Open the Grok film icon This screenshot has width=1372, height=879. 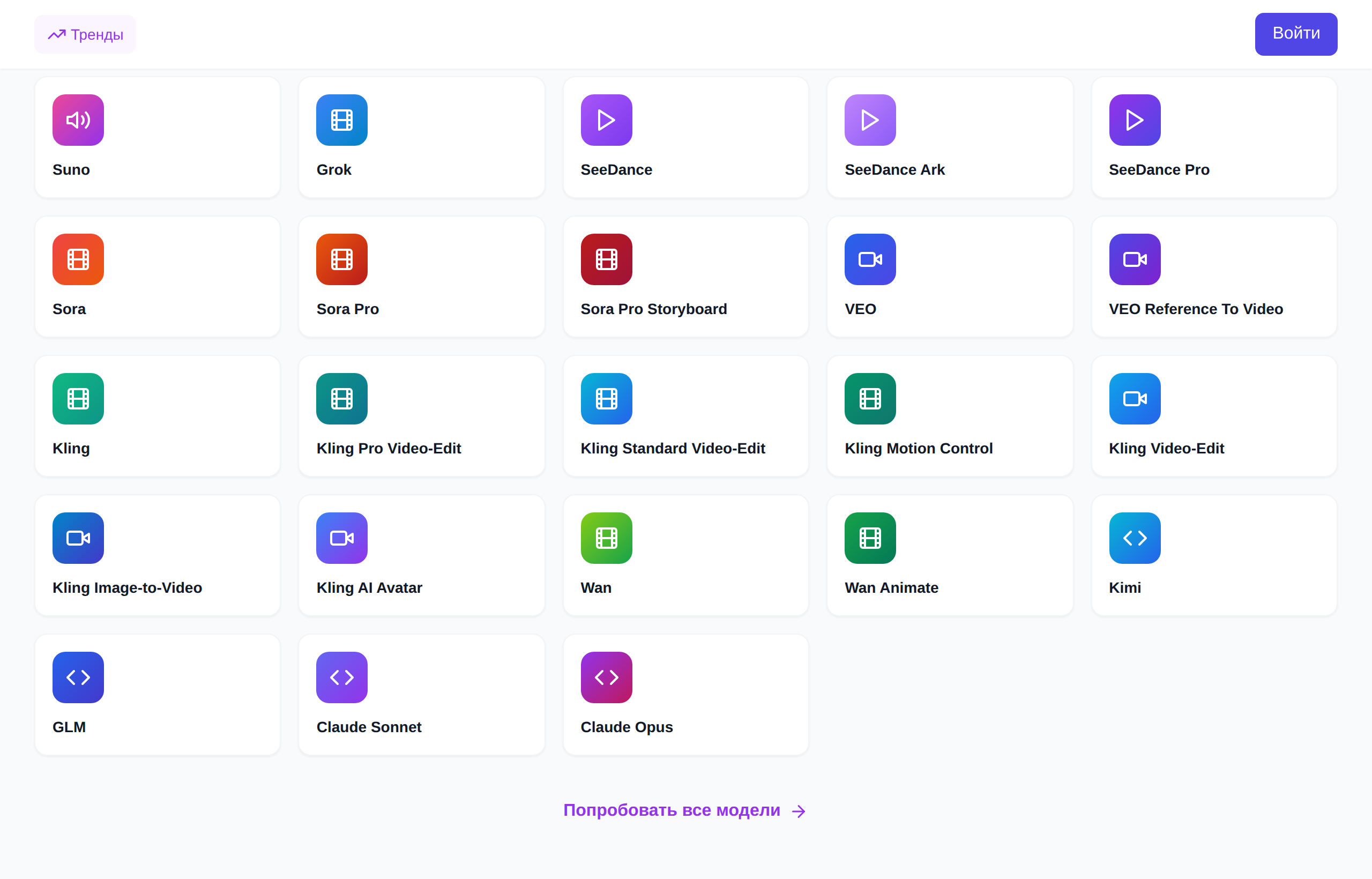pos(342,120)
